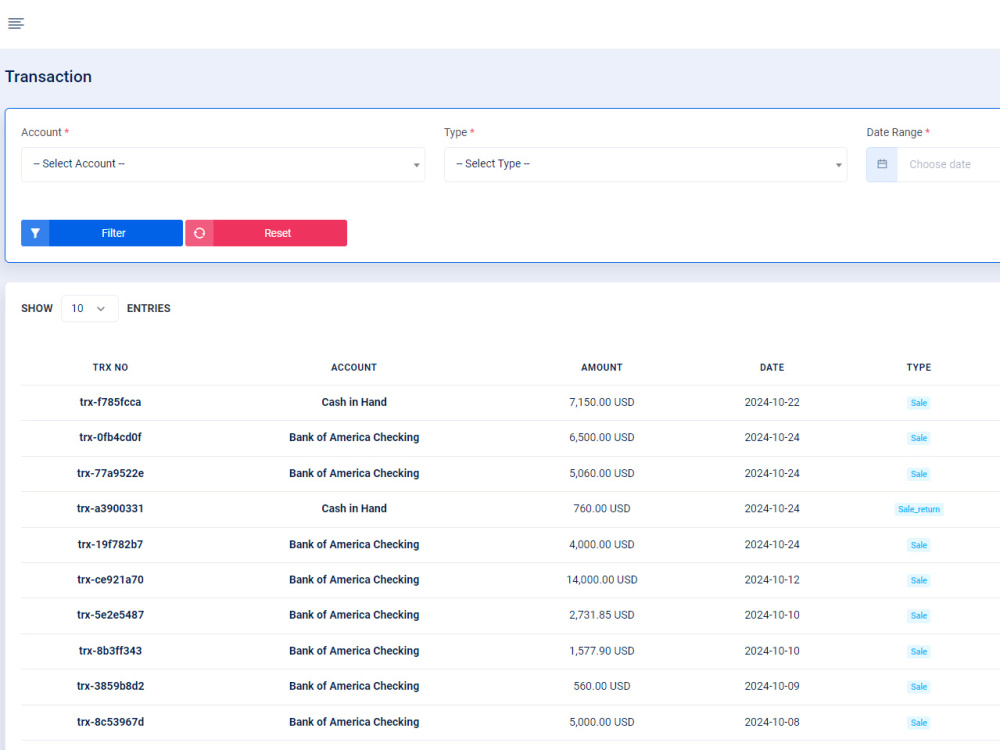Viewport: 1000px width, 750px height.
Task: Click the 5,060.00 USD amount
Action: 601,473
